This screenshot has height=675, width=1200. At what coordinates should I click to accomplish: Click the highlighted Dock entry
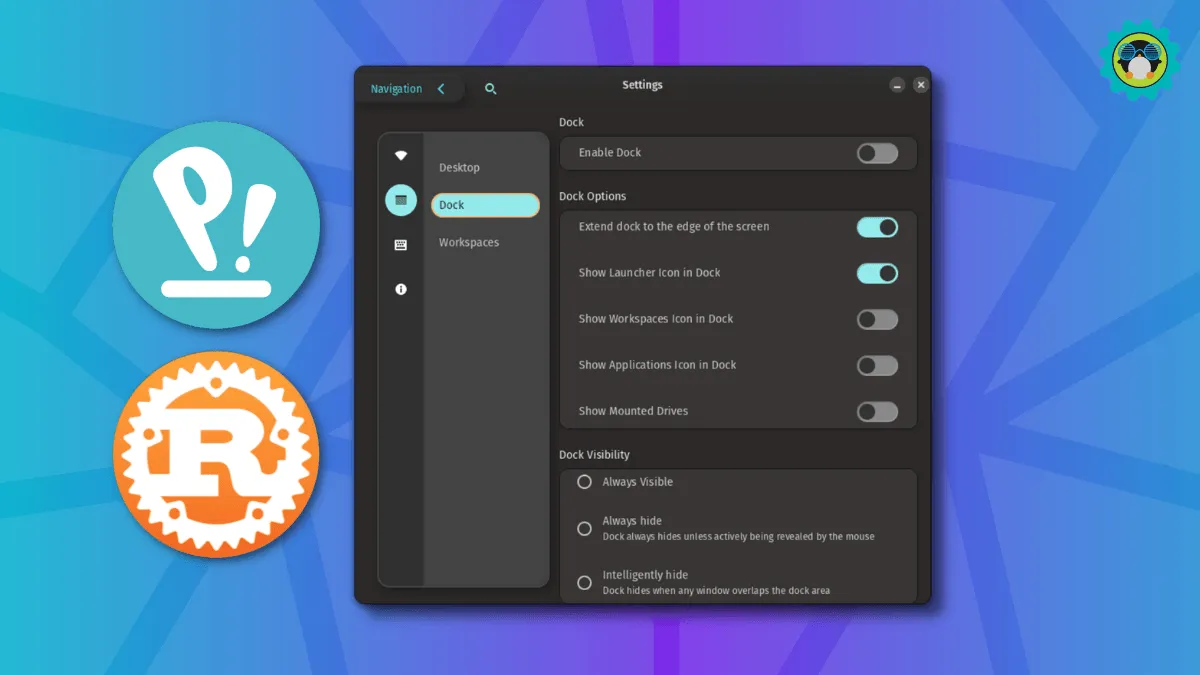pyautogui.click(x=485, y=204)
